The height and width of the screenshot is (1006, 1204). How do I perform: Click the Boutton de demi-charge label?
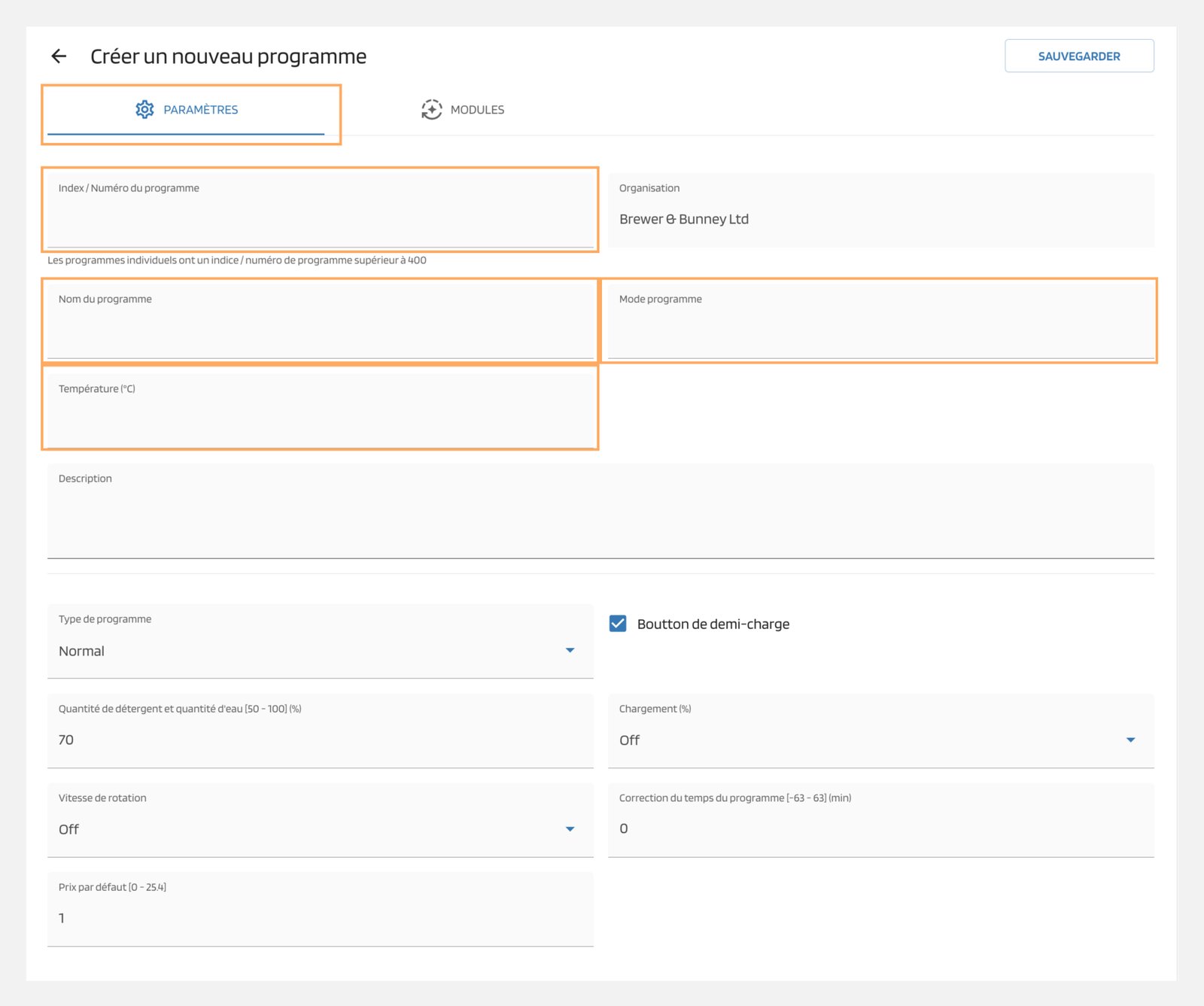(x=713, y=625)
